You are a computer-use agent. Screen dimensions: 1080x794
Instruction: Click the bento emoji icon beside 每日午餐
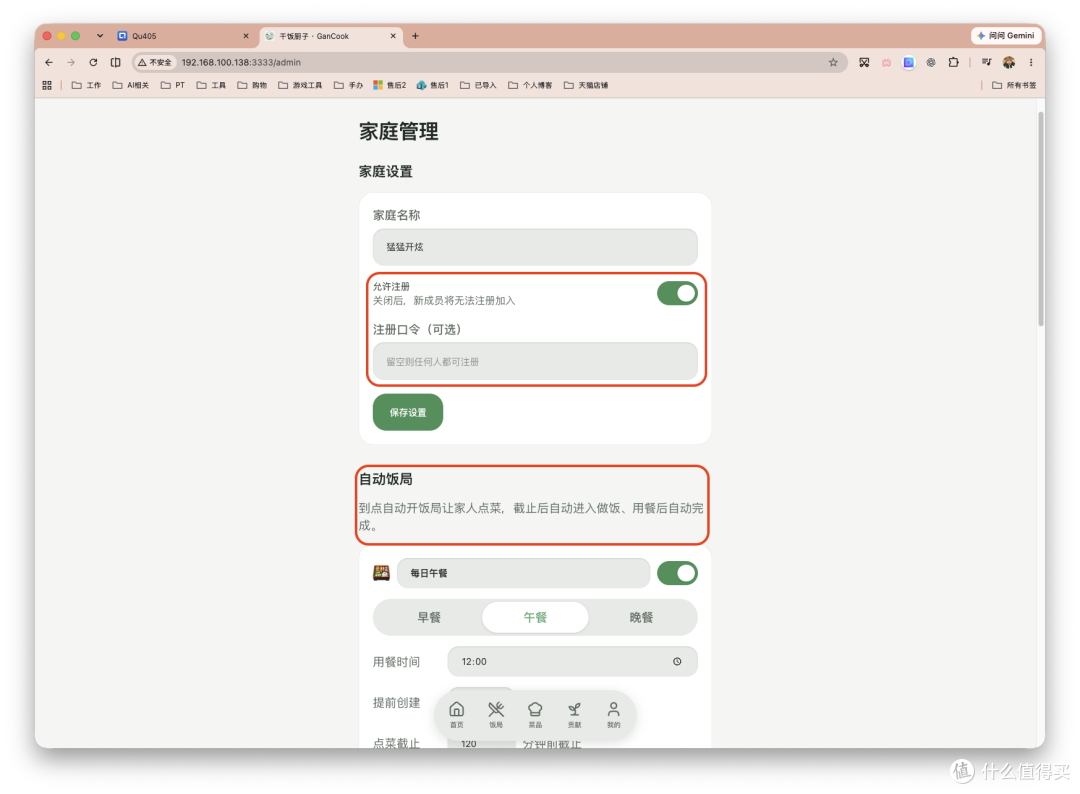coord(382,572)
